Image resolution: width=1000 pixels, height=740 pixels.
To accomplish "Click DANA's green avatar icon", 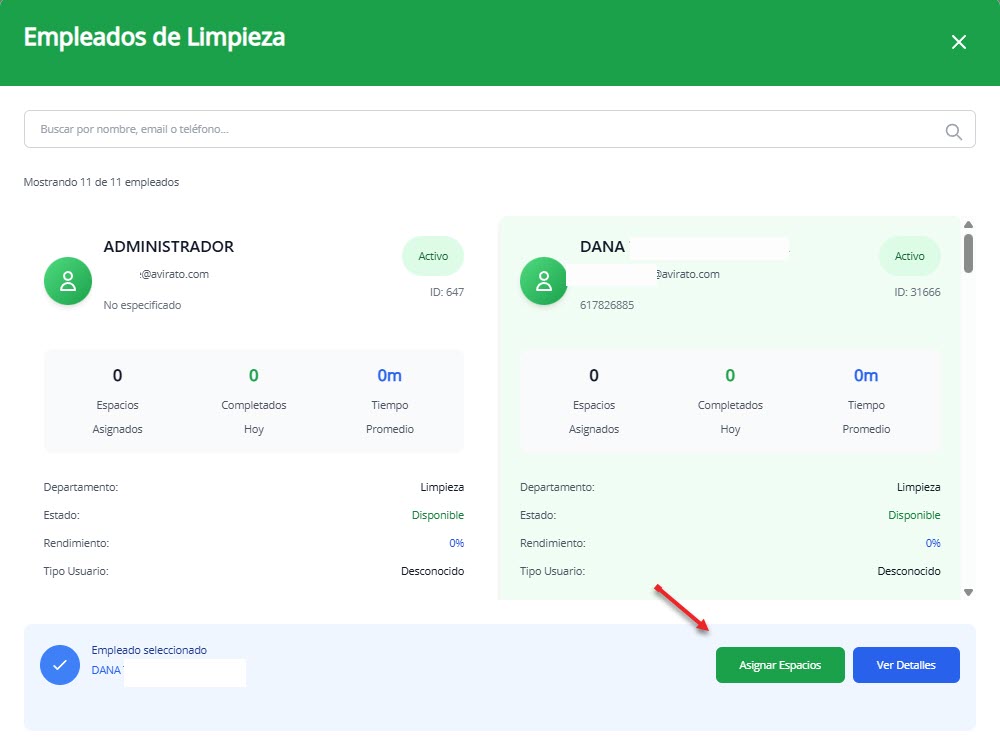I will click(544, 281).
